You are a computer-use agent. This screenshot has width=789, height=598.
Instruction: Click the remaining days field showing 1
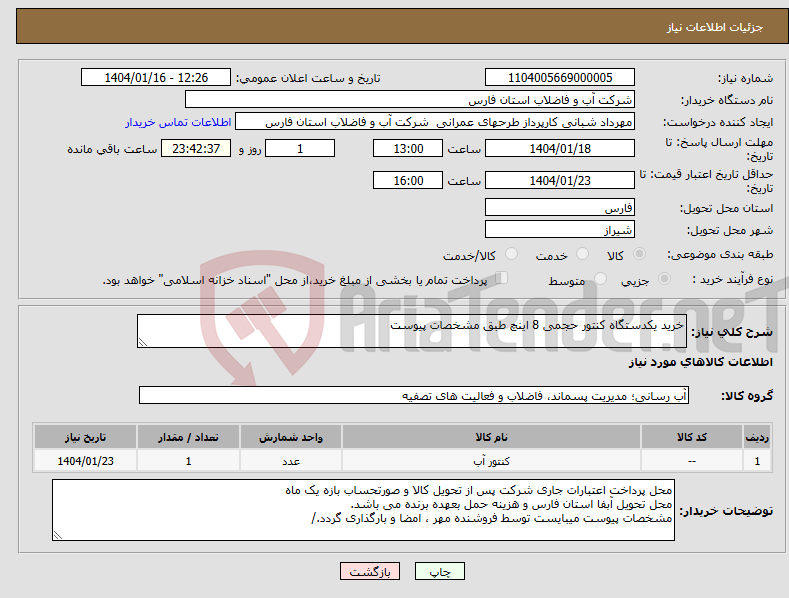tap(300, 148)
